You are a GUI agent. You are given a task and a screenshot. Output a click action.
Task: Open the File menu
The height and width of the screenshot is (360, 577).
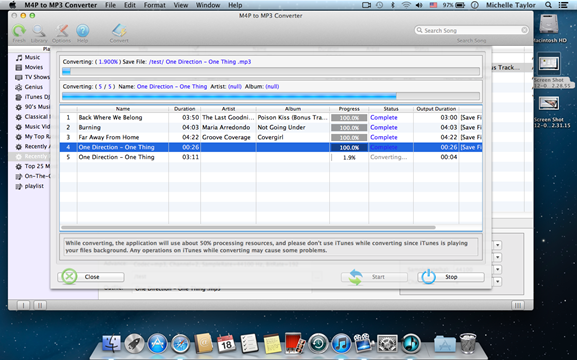click(110, 5)
